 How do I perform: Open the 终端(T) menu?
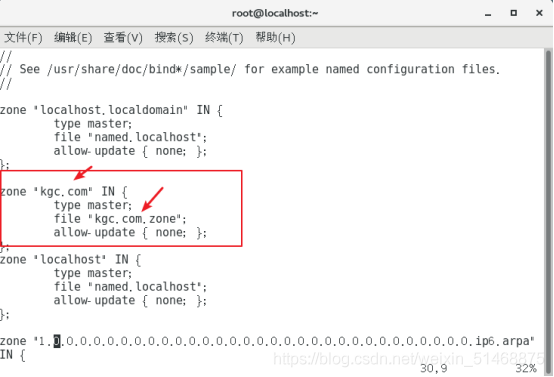click(224, 37)
